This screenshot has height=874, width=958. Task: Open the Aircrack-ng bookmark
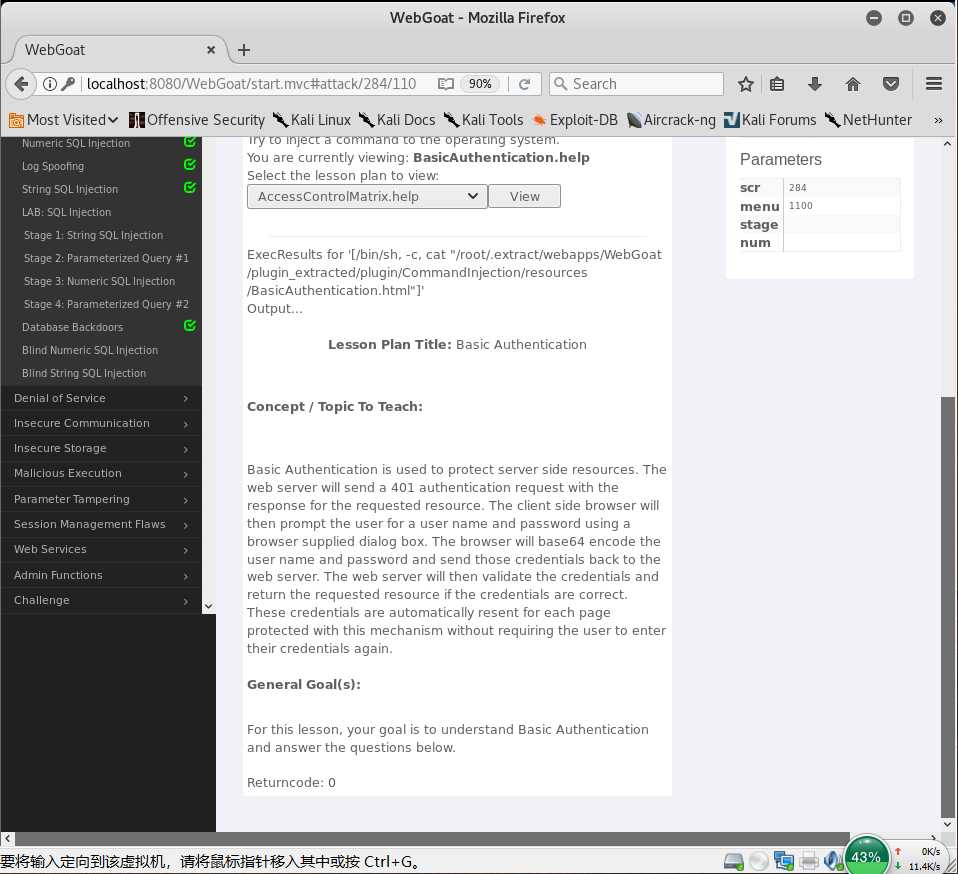click(x=671, y=120)
